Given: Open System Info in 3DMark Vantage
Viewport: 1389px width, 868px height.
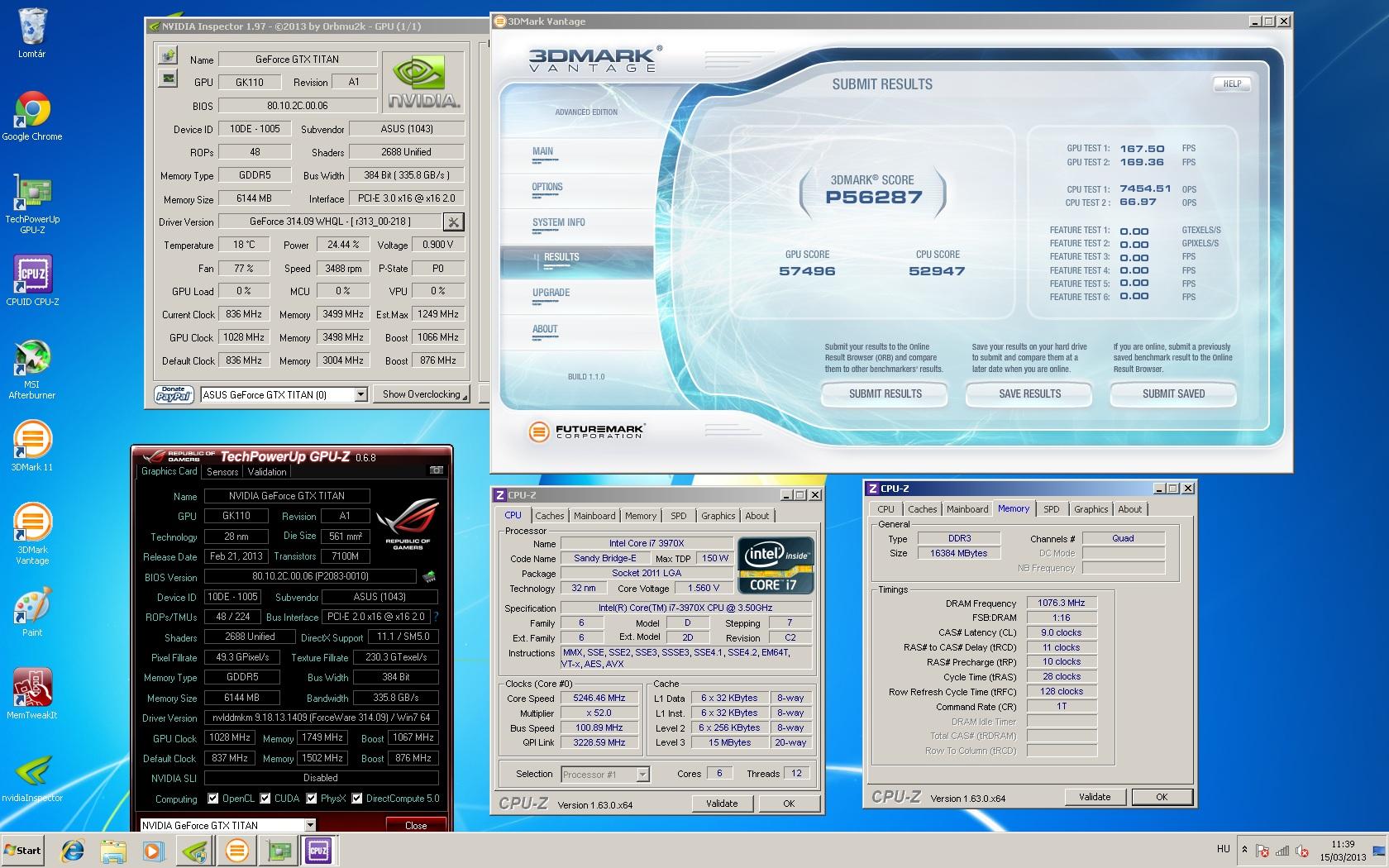Looking at the screenshot, I should [x=559, y=222].
